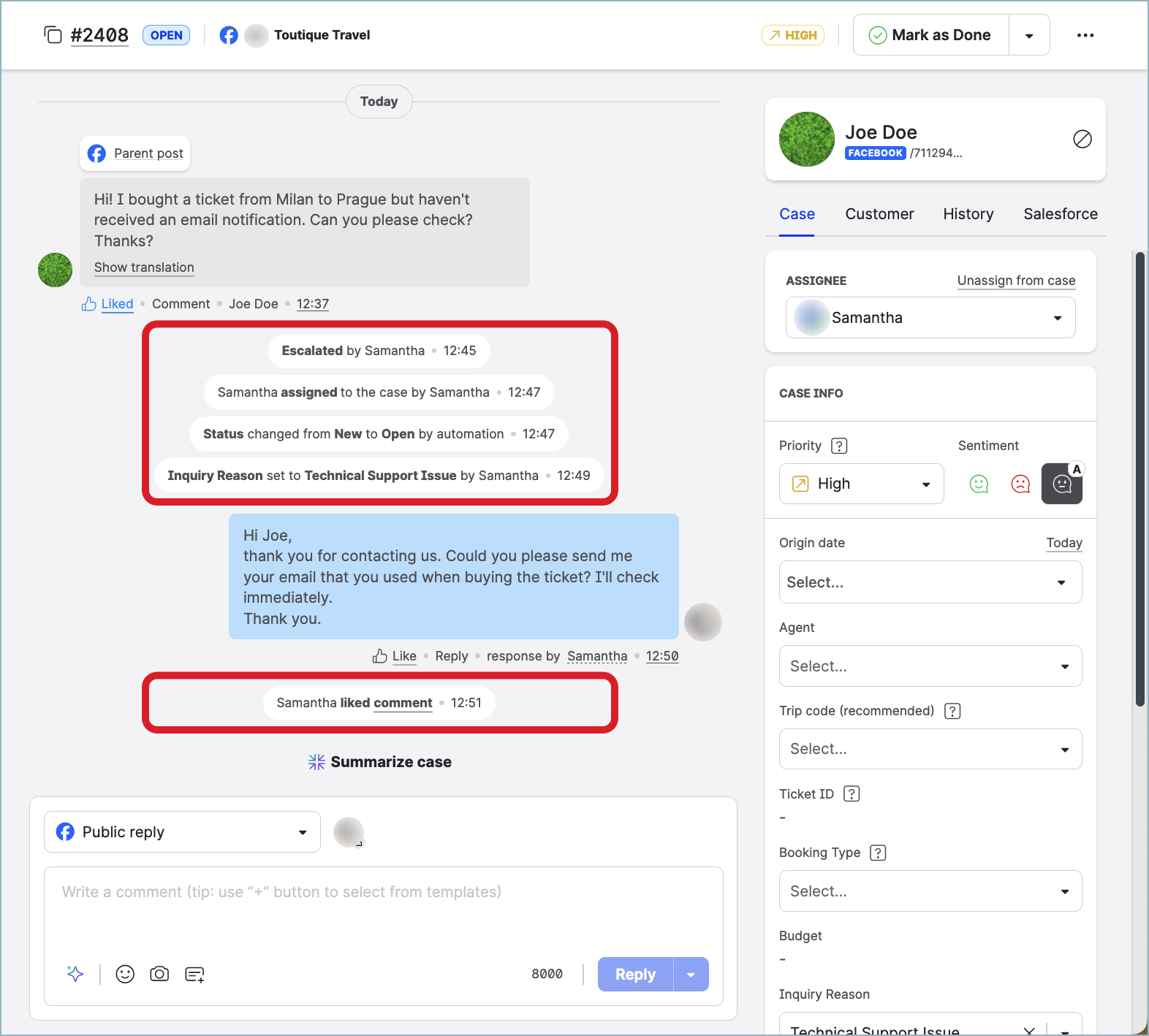
Task: Switch to the Customer tab
Action: [879, 214]
